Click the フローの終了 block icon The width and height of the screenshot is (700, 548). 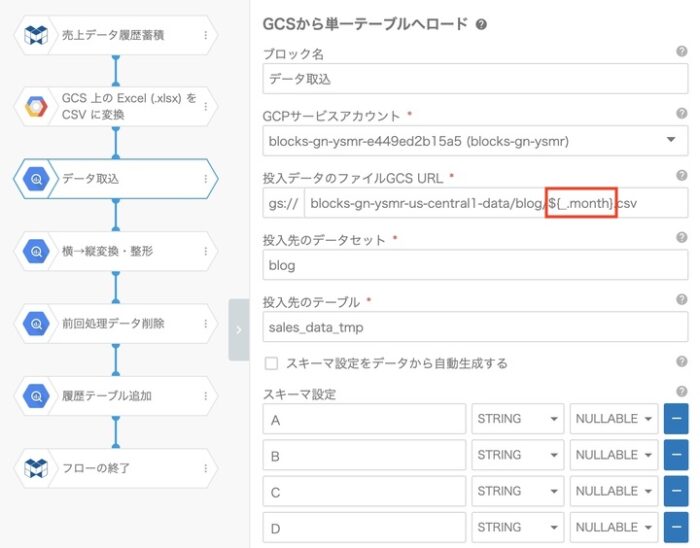coord(36,468)
